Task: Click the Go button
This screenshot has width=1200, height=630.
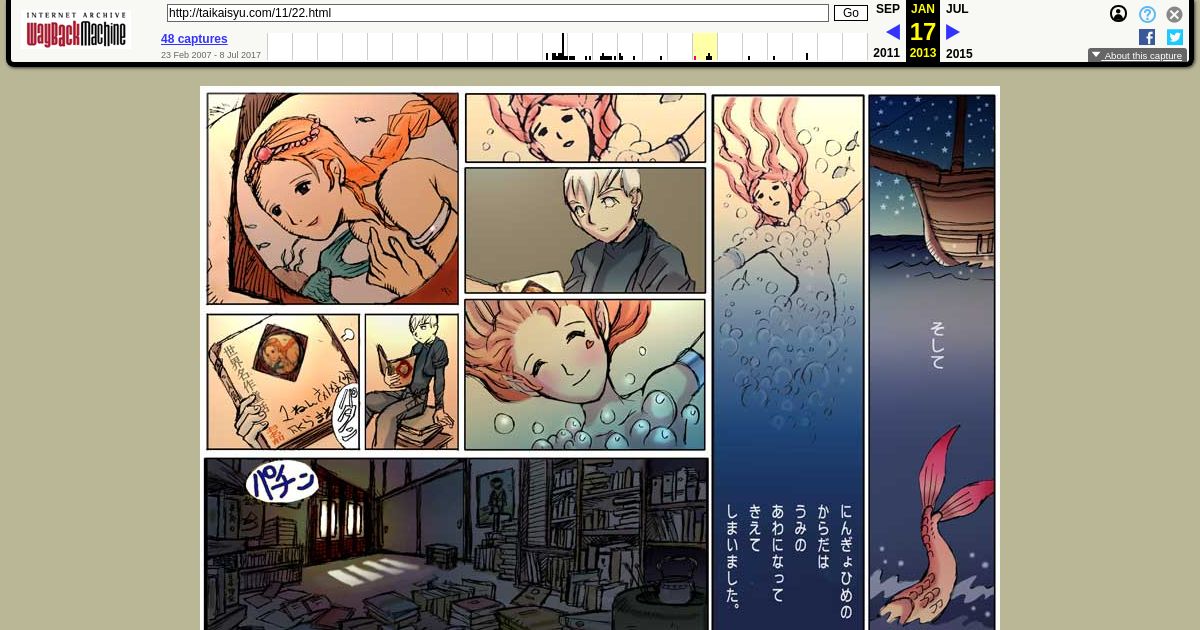Action: pos(851,13)
